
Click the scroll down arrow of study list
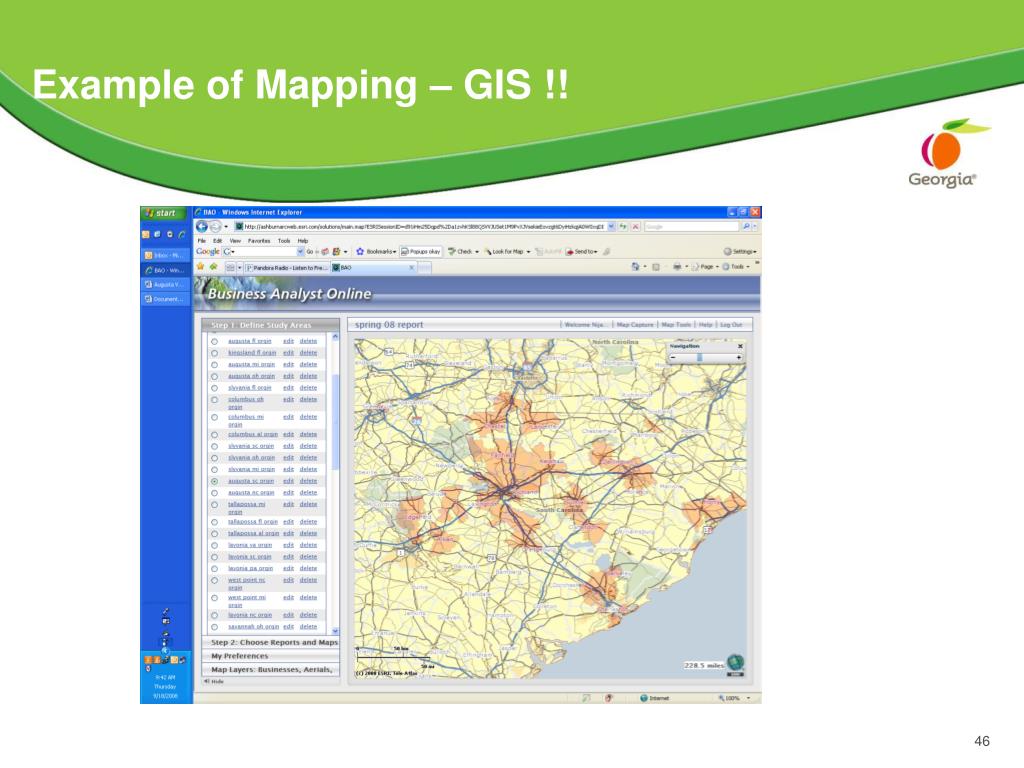(336, 631)
